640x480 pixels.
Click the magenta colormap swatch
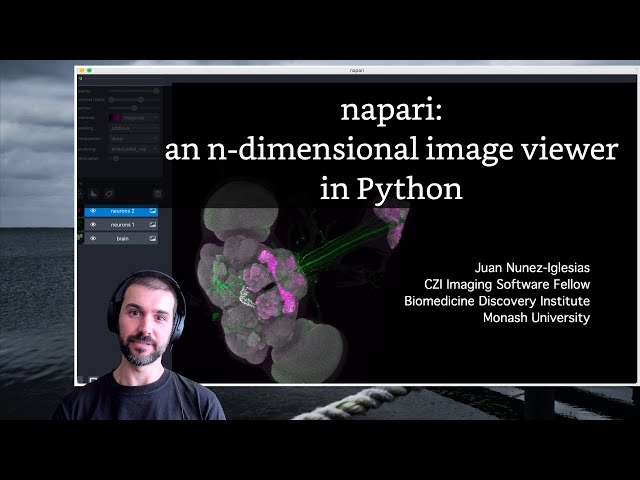pos(115,118)
